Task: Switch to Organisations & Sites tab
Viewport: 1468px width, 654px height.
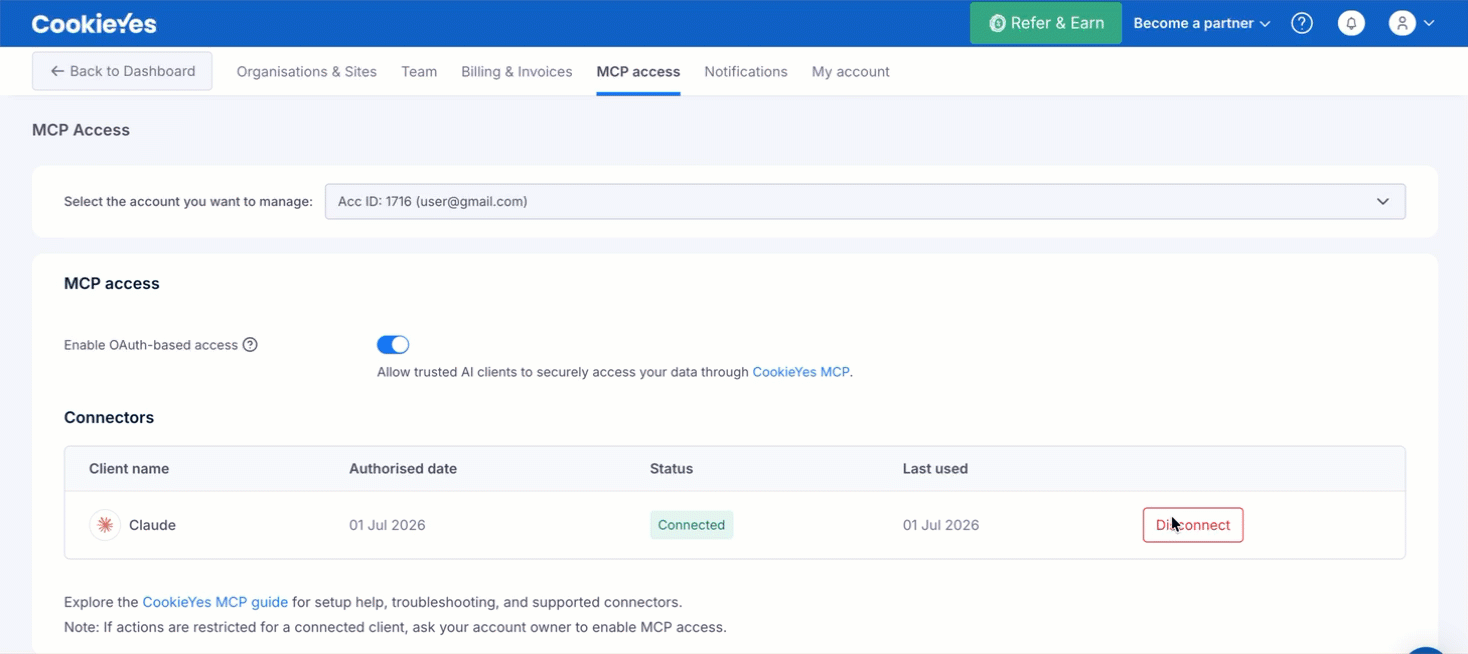Action: tap(307, 72)
